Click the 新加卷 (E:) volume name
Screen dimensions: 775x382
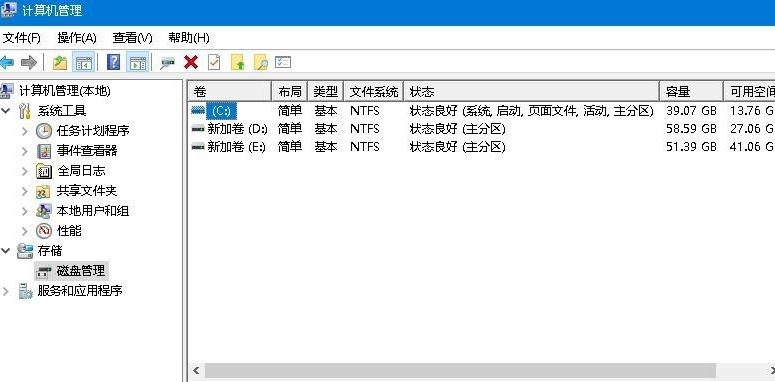click(x=237, y=147)
